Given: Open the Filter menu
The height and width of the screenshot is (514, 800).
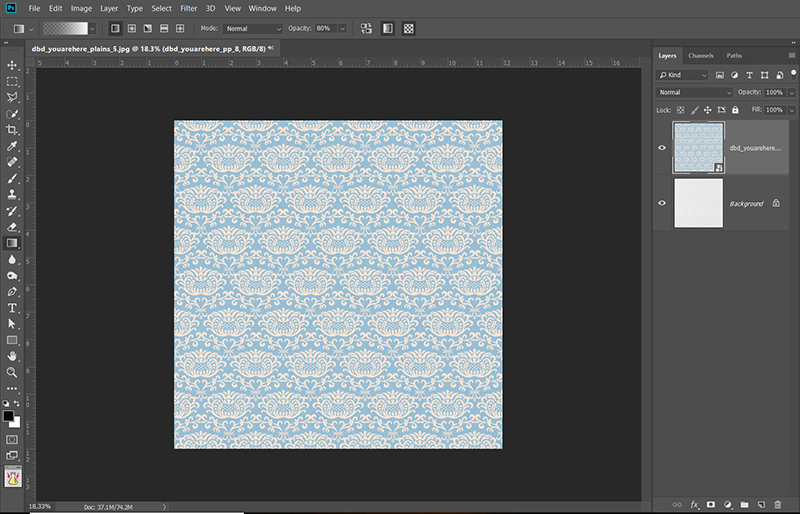Looking at the screenshot, I should pyautogui.click(x=188, y=8).
